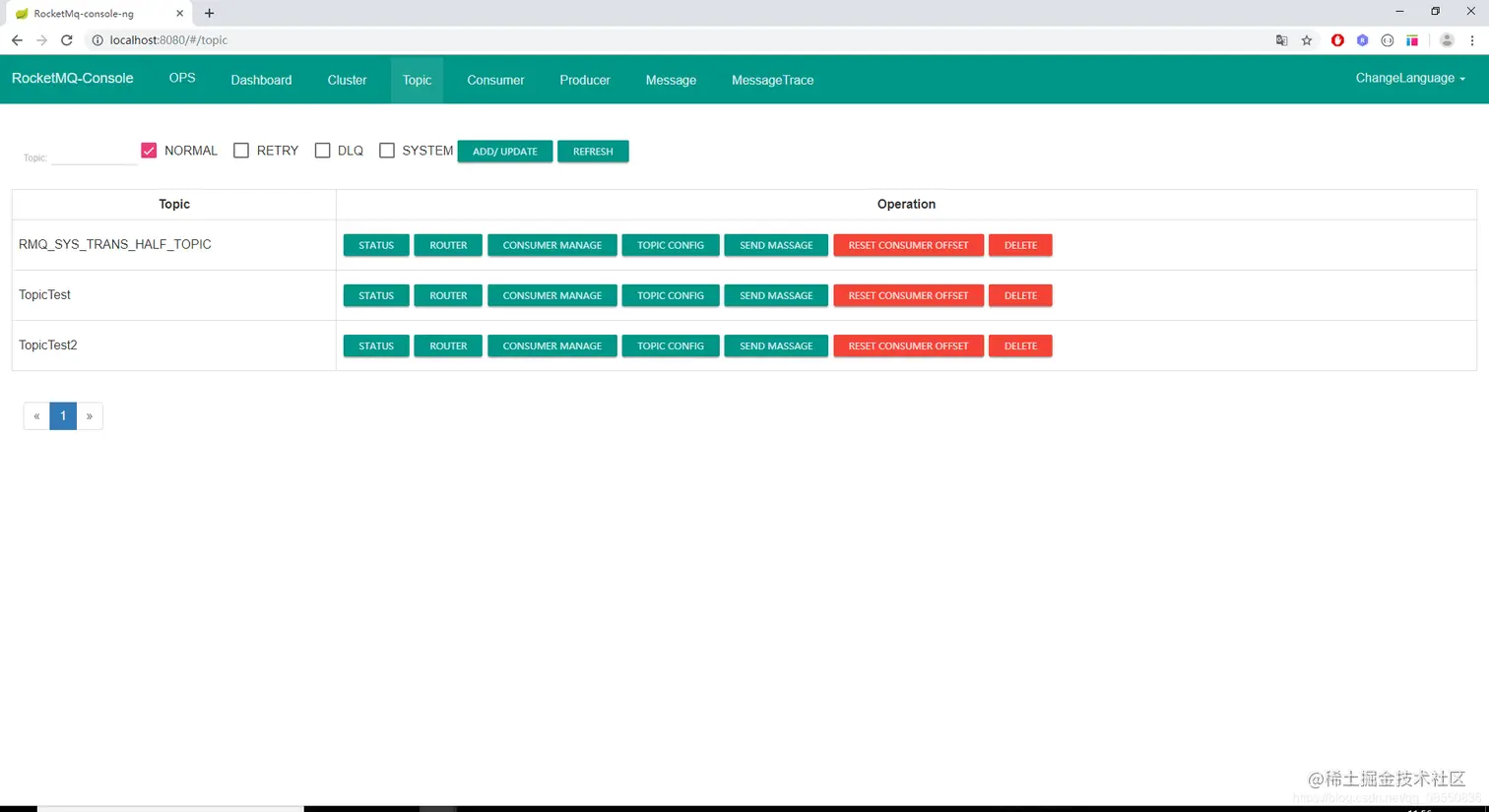Bookmark this page with star icon
Viewport: 1489px width, 812px height.
1307,40
